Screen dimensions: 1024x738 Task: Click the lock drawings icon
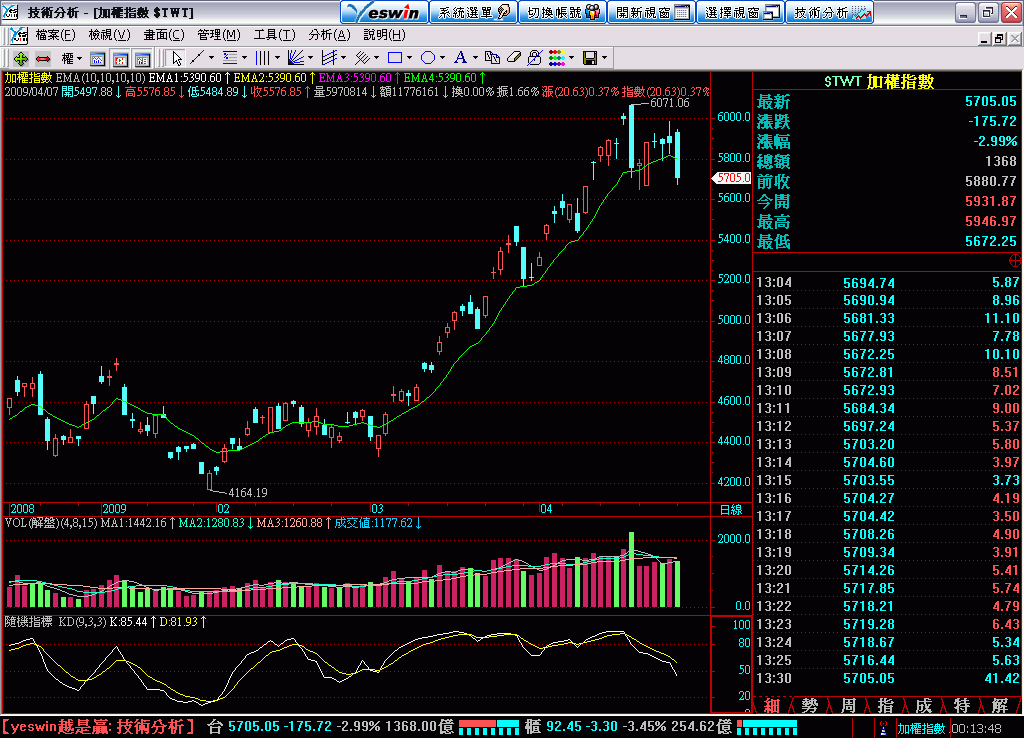pyautogui.click(x=535, y=58)
